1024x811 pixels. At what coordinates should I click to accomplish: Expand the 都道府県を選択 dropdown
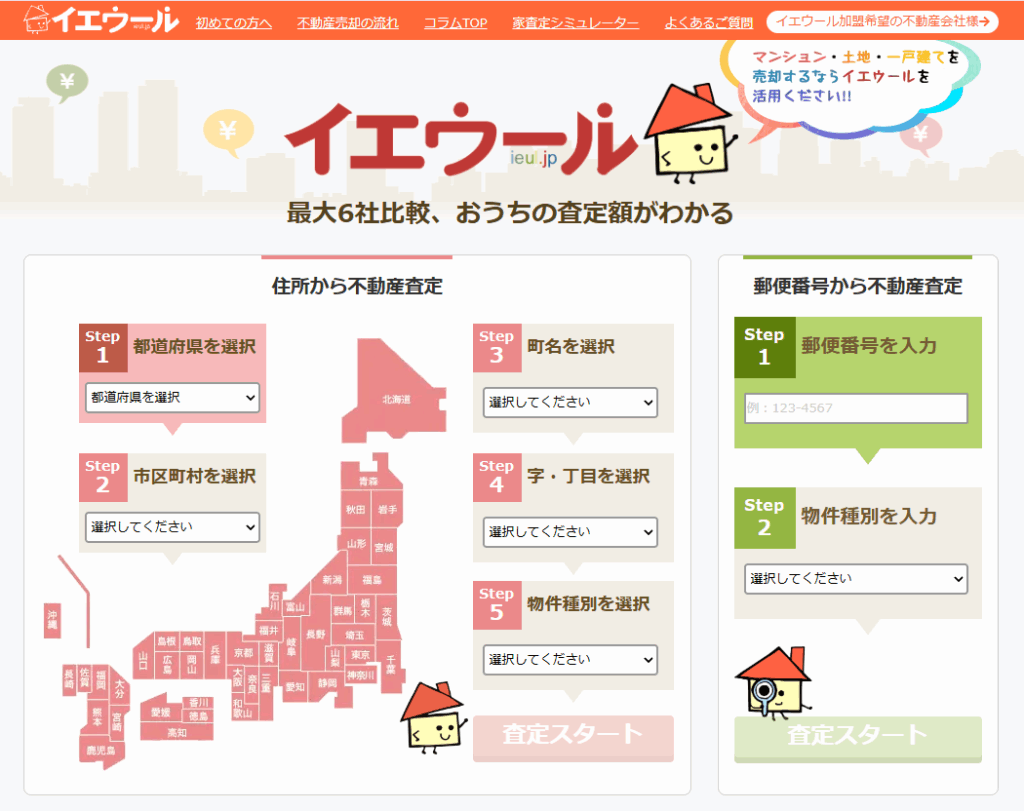point(172,398)
